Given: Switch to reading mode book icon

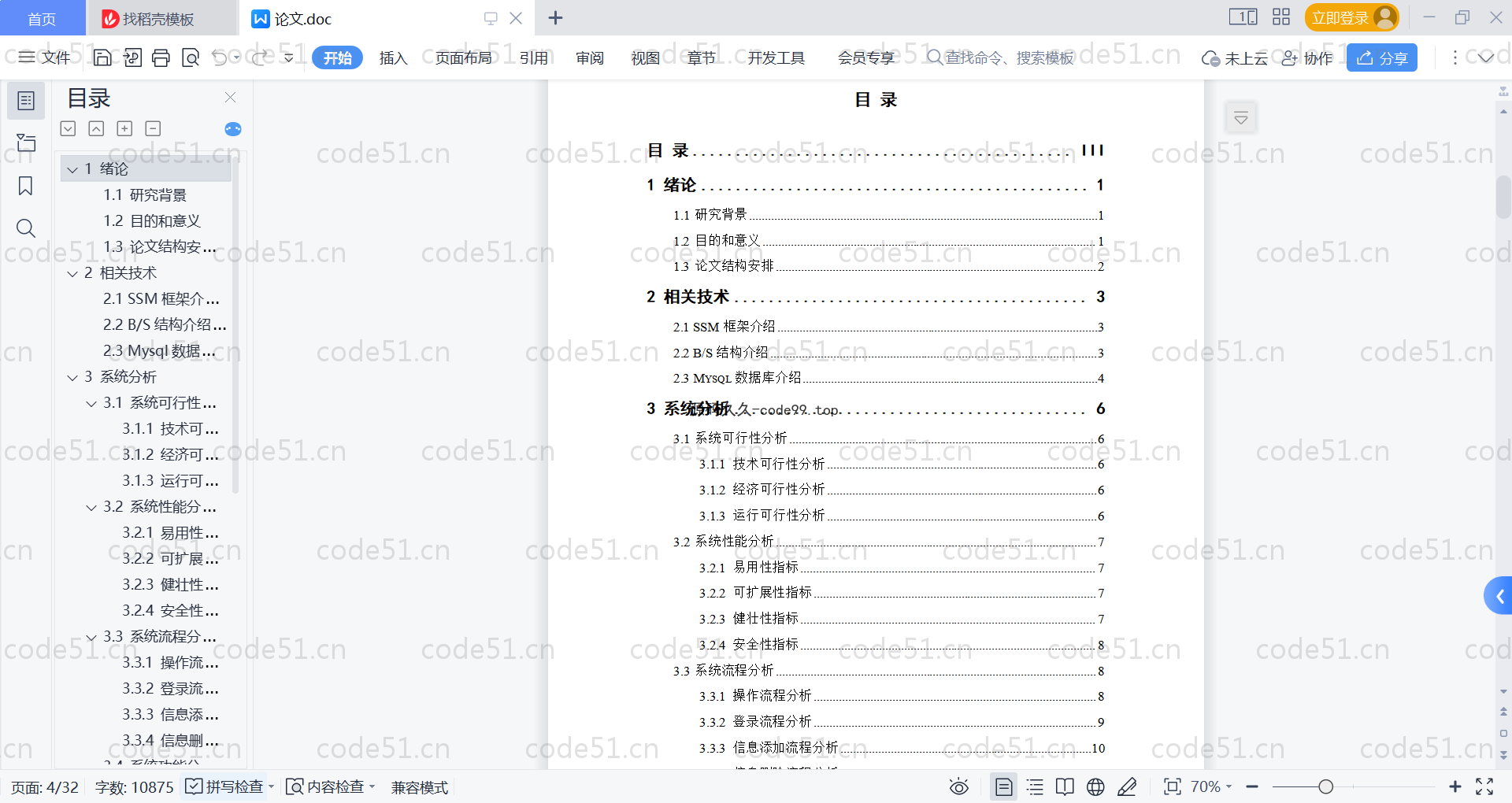Looking at the screenshot, I should pos(1065,786).
